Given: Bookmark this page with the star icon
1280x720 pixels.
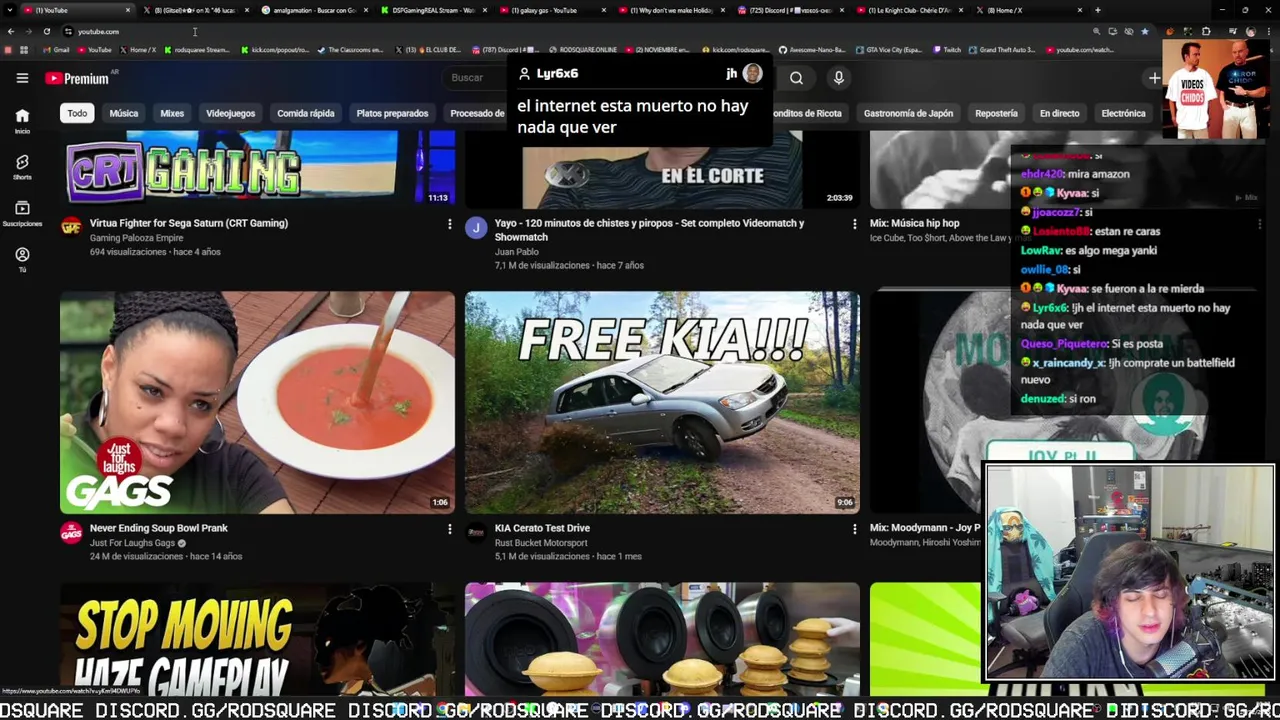Looking at the screenshot, I should [x=1145, y=31].
